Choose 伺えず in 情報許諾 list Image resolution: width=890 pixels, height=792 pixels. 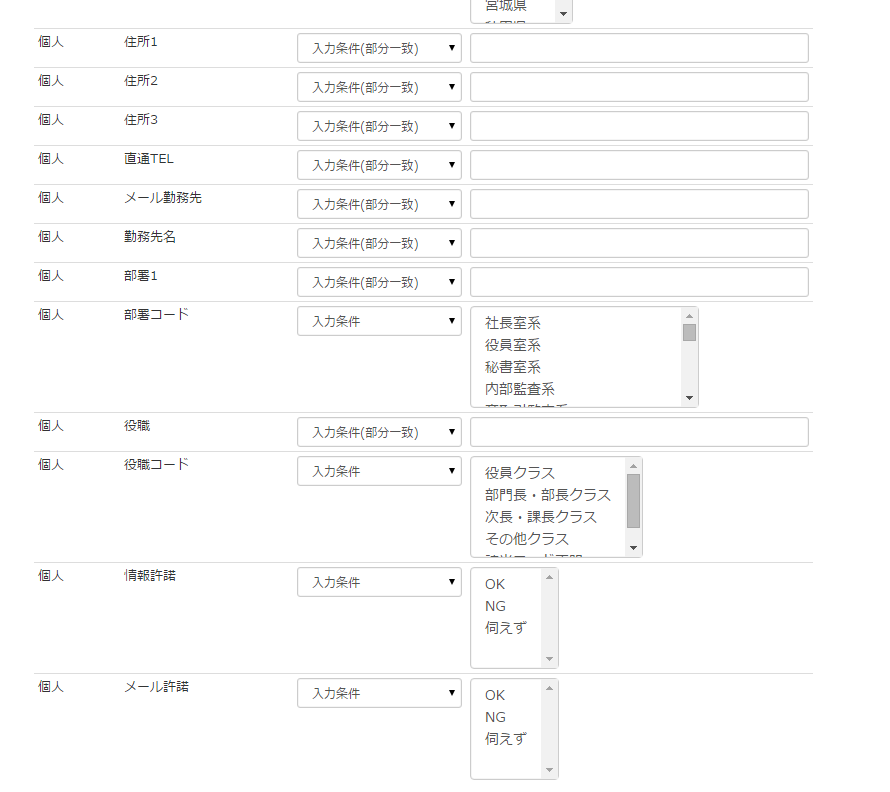click(505, 628)
